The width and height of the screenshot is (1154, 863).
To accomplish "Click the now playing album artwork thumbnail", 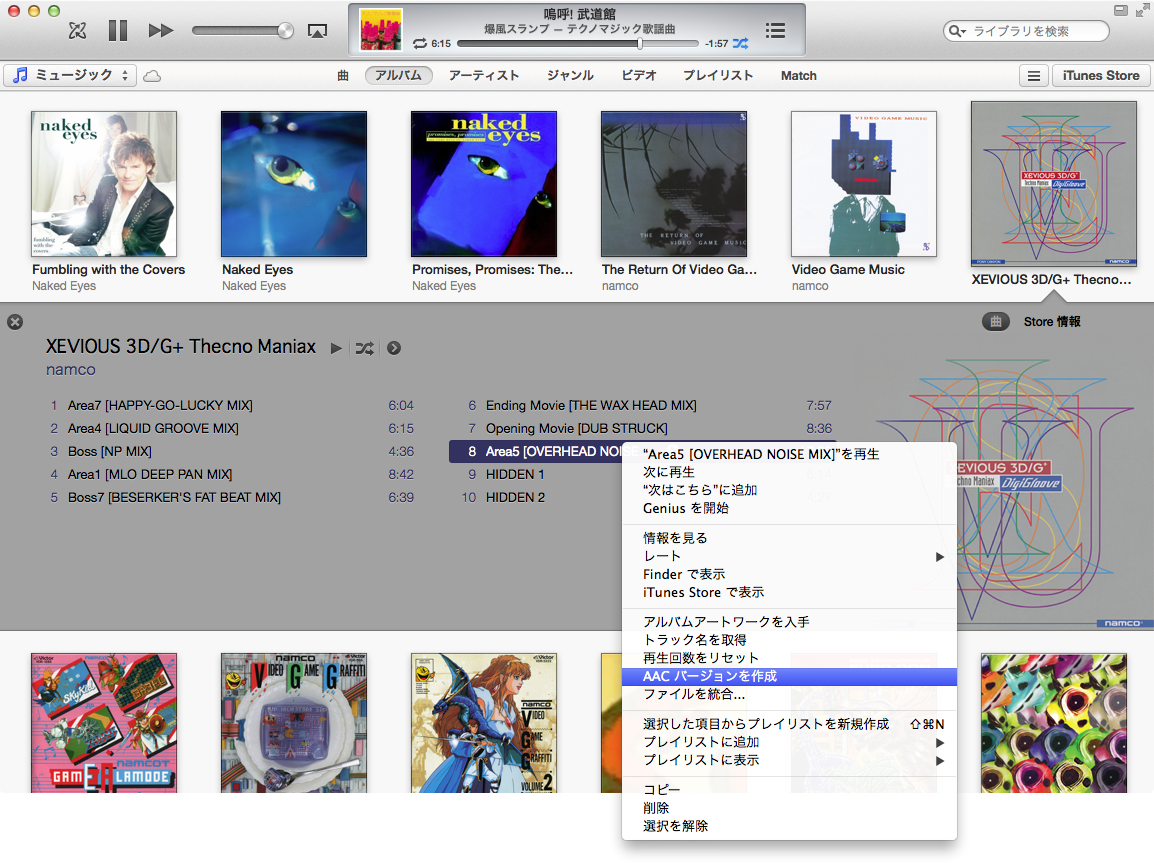I will (x=380, y=30).
